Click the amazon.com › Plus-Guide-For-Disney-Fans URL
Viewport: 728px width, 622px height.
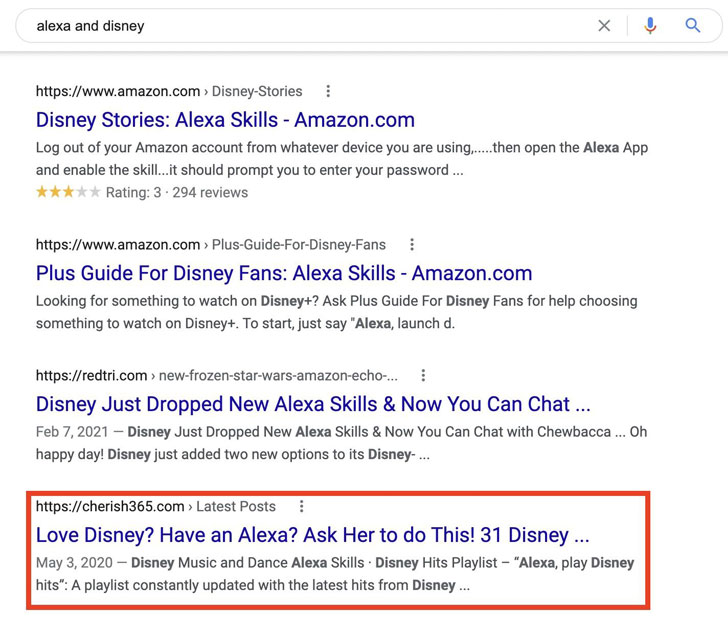[x=210, y=245]
